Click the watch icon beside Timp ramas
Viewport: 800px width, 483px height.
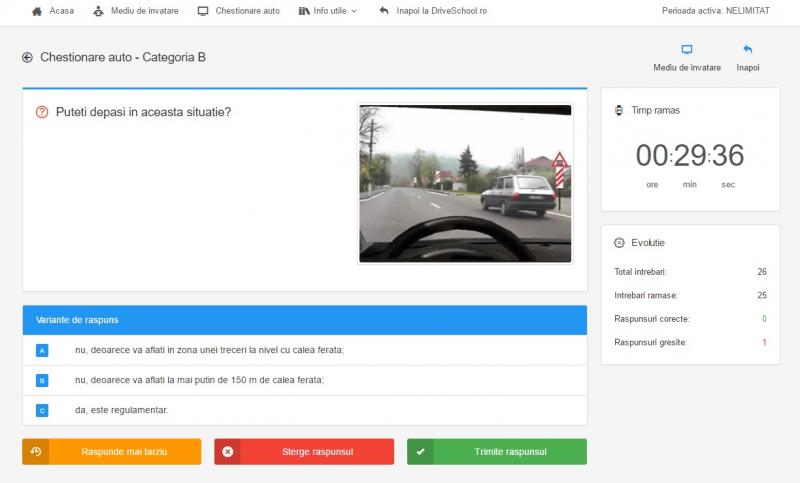pos(619,110)
